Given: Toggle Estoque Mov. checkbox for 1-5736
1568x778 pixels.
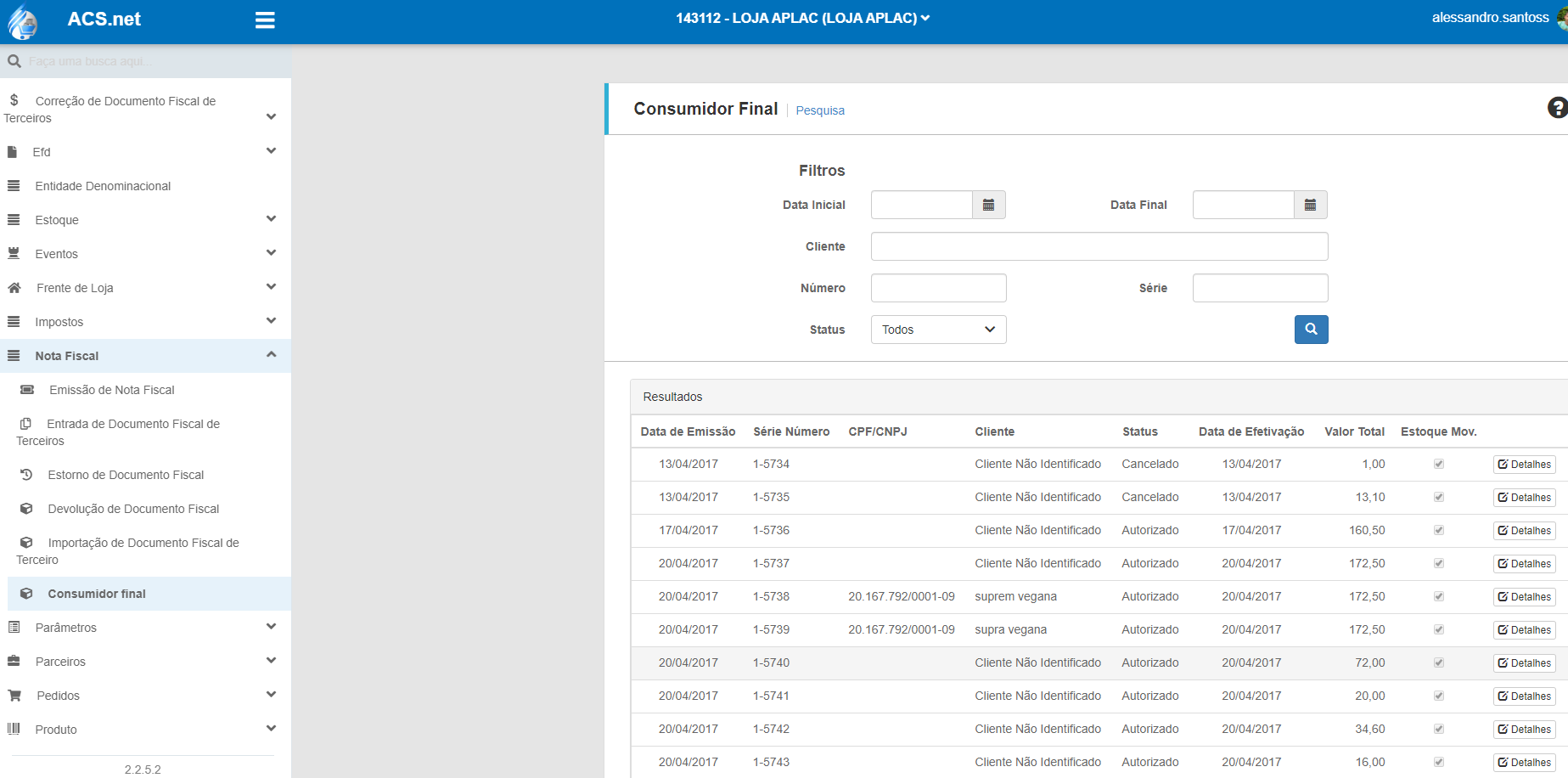Looking at the screenshot, I should [x=1439, y=530].
